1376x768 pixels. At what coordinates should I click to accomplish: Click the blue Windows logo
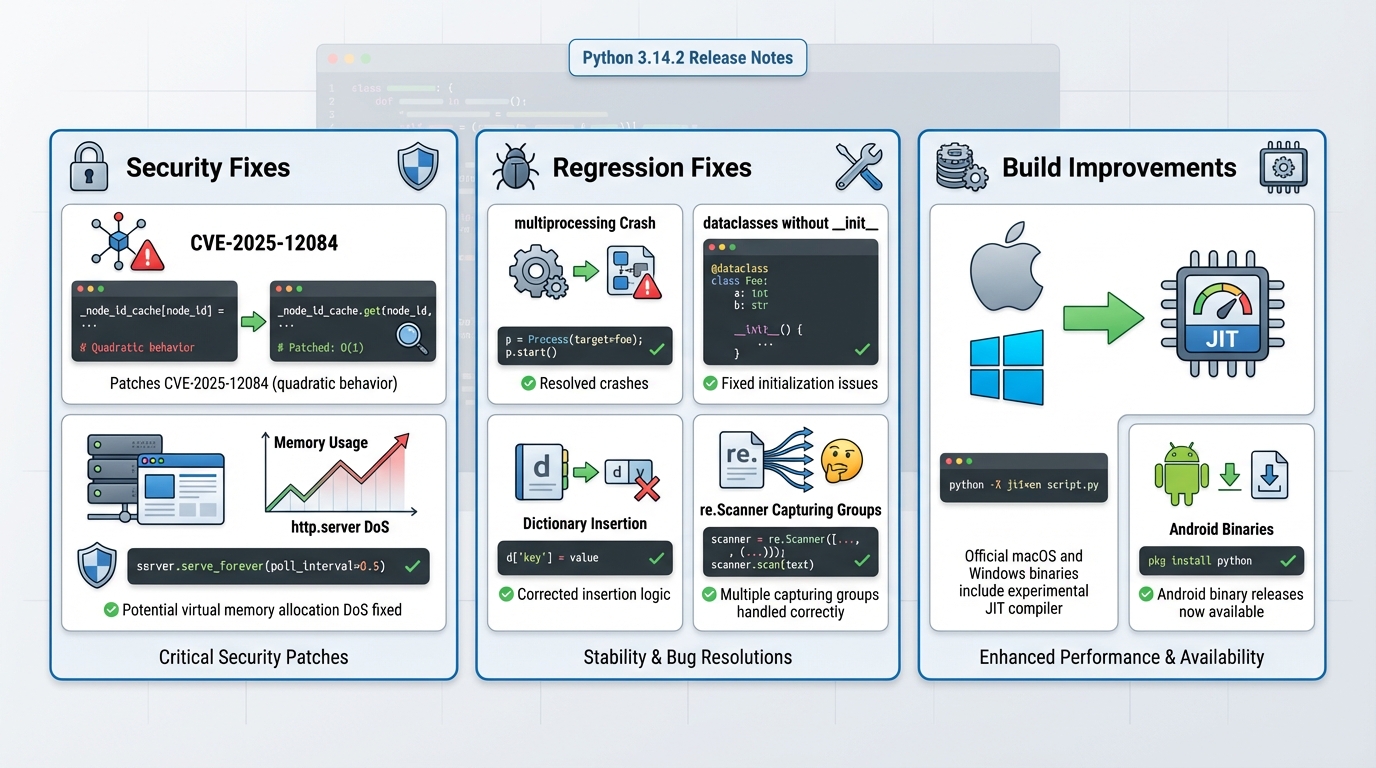pos(1006,367)
